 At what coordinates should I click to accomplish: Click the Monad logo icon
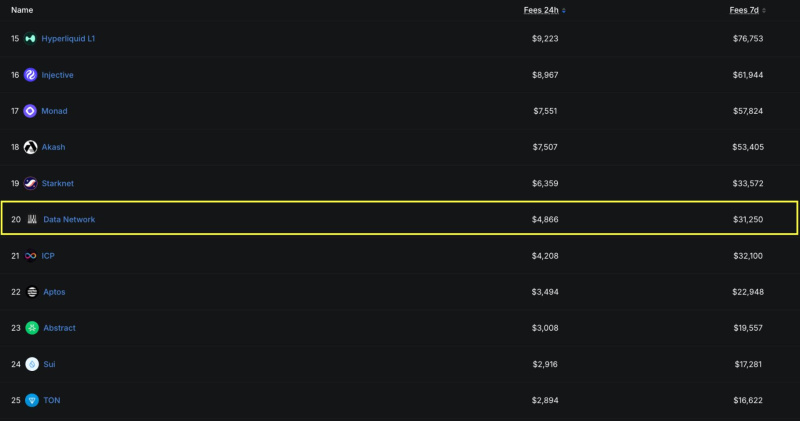(30, 111)
